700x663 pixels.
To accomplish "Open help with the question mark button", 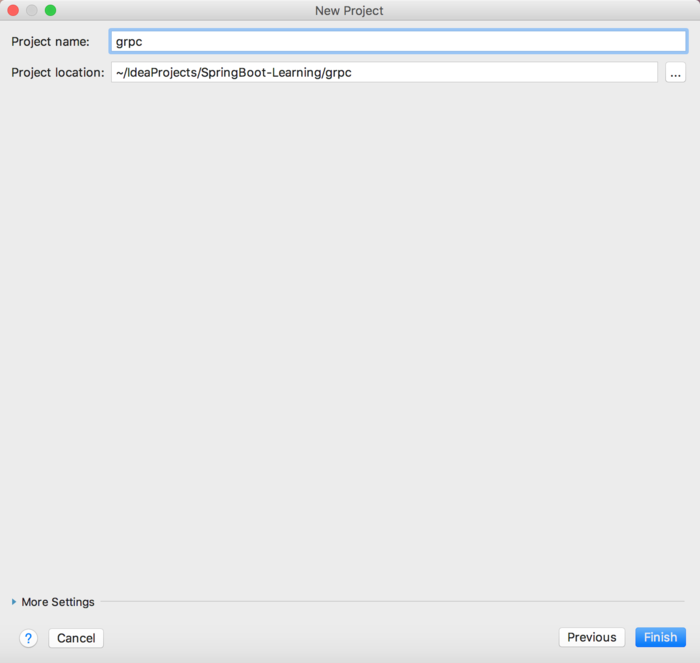I will pyautogui.click(x=28, y=638).
